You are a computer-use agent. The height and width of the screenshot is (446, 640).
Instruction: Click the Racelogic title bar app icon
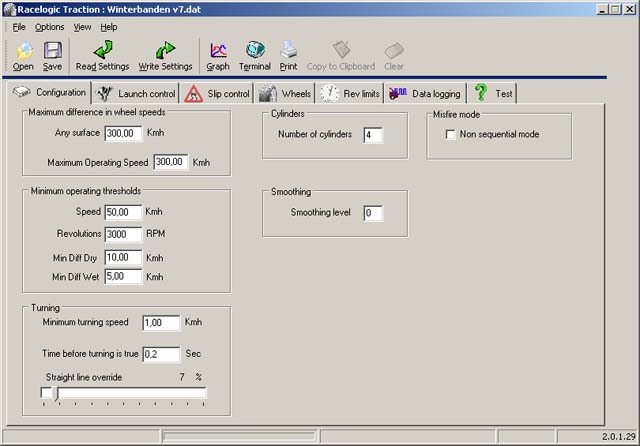(9, 9)
